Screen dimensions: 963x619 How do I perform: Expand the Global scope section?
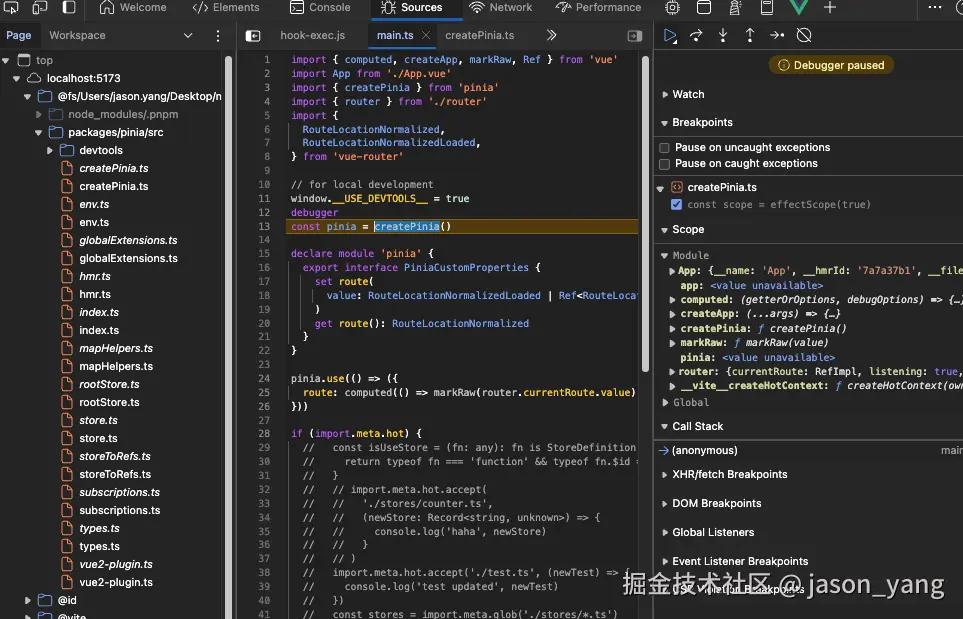point(690,402)
